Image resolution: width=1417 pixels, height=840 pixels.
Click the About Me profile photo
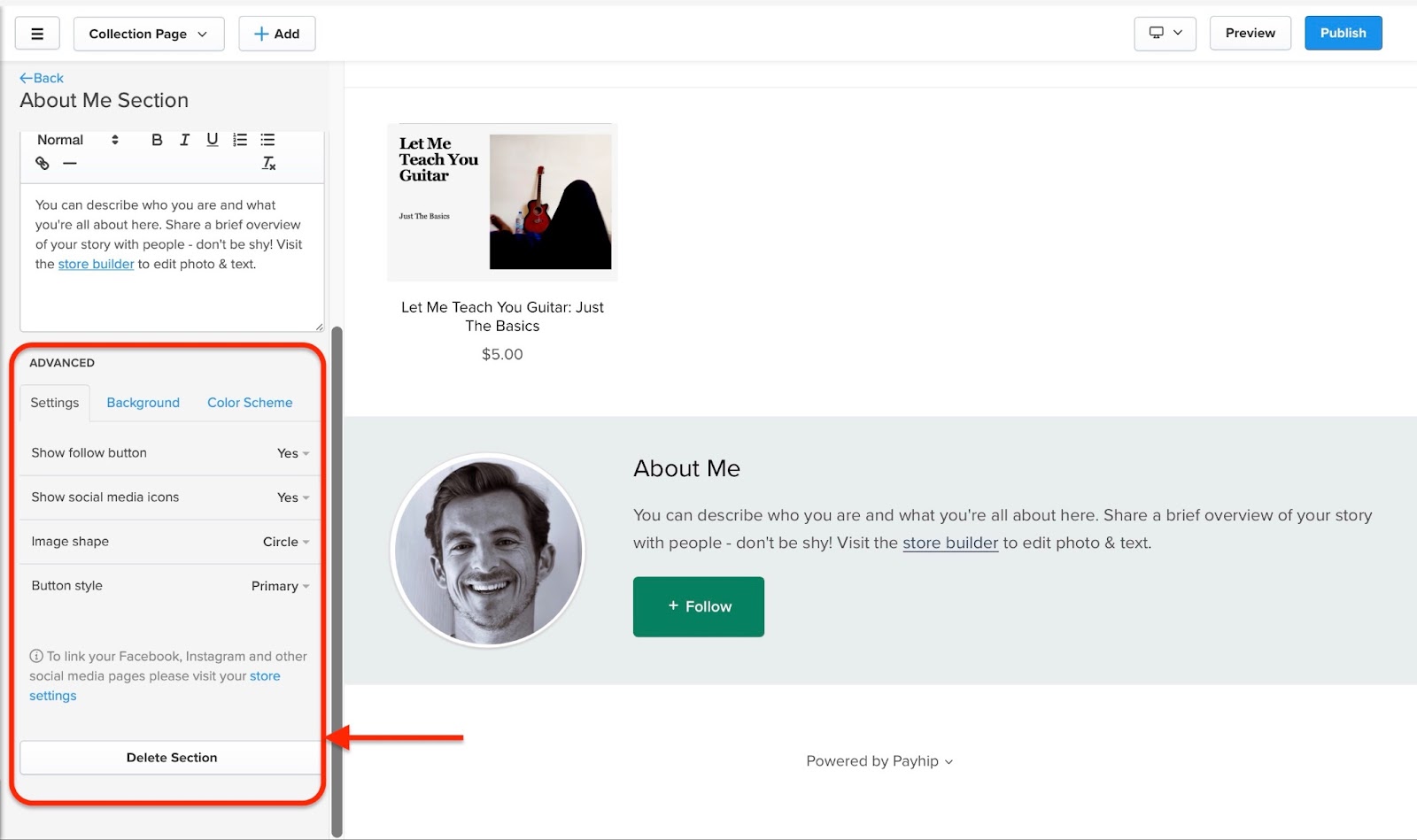click(488, 550)
